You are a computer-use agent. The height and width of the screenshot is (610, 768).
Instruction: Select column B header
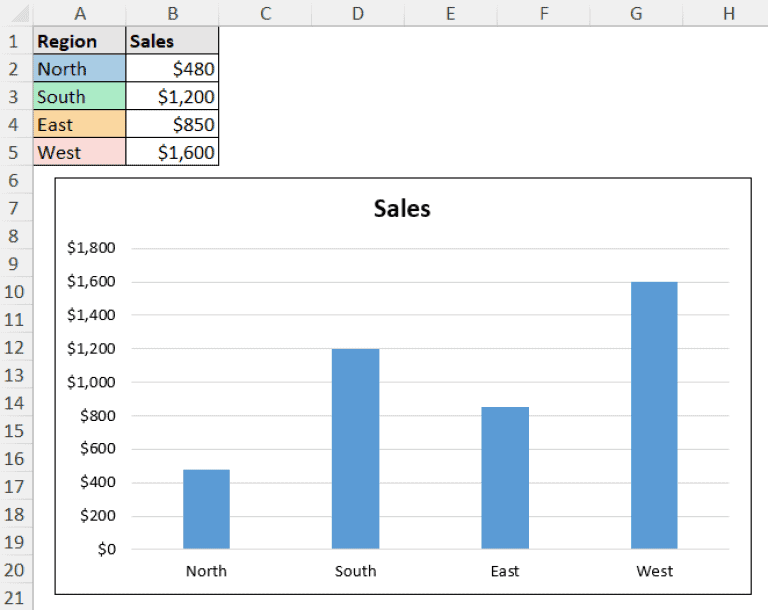coord(172,13)
